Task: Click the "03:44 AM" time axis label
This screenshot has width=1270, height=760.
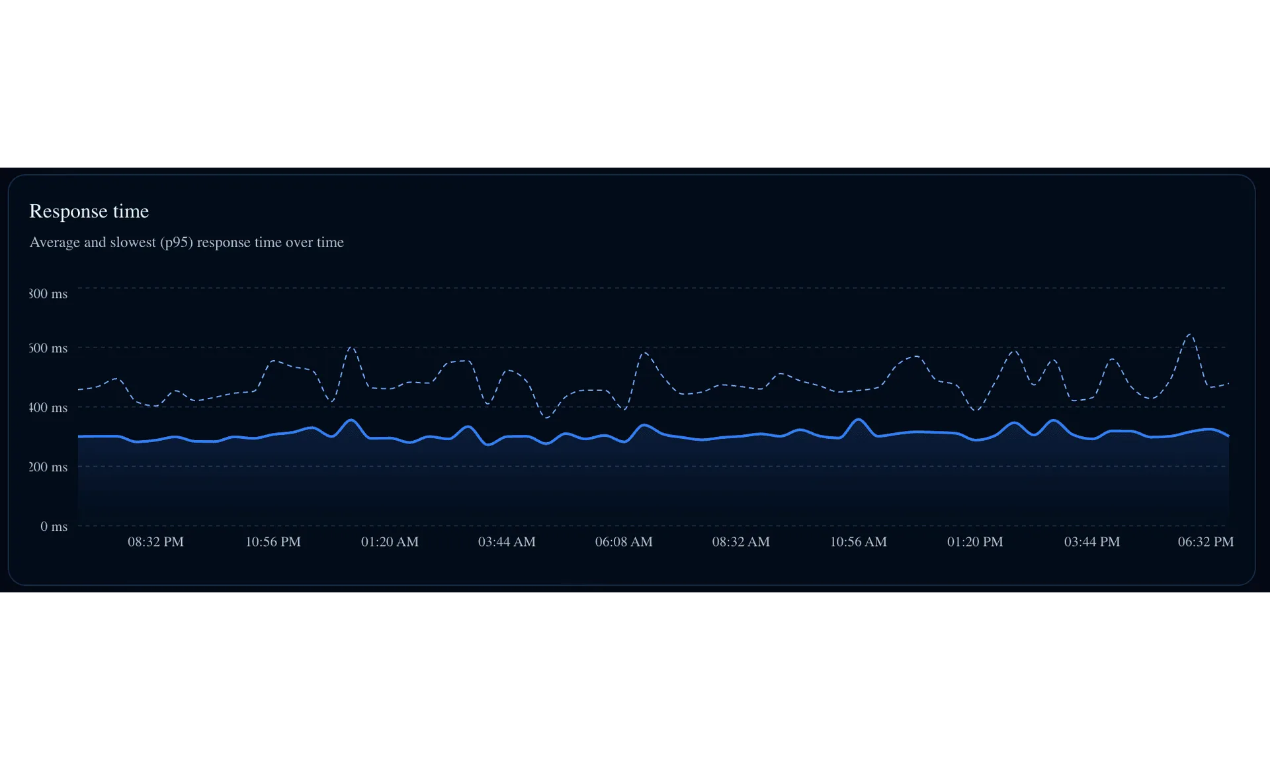Action: click(x=507, y=542)
